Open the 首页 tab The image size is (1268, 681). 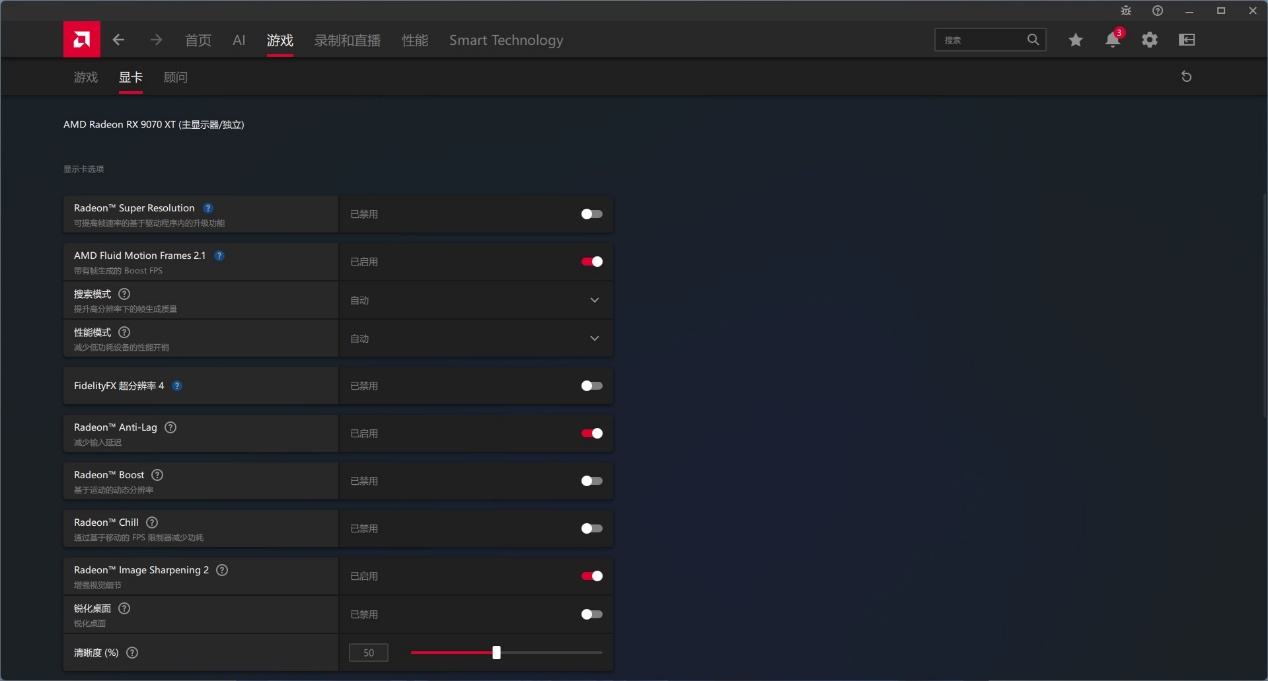pyautogui.click(x=198, y=40)
